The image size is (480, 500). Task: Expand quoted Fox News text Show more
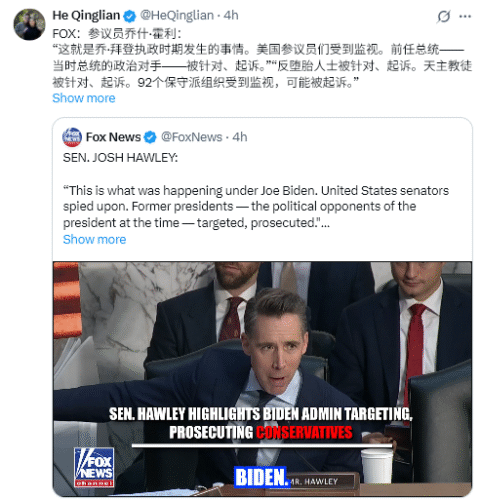pos(94,239)
